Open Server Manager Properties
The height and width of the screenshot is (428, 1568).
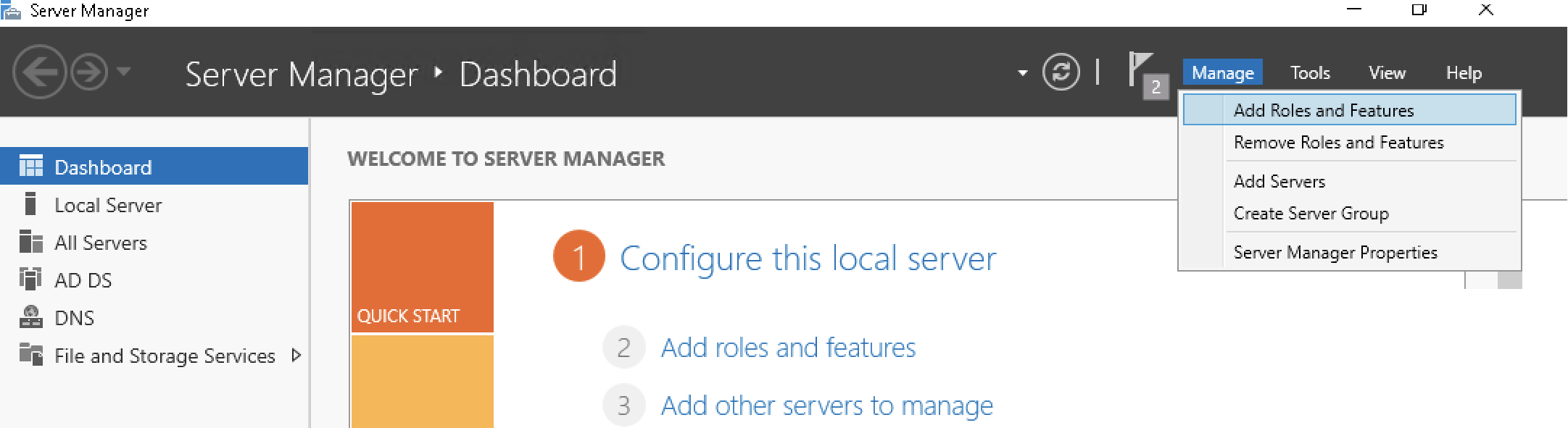(x=1335, y=253)
